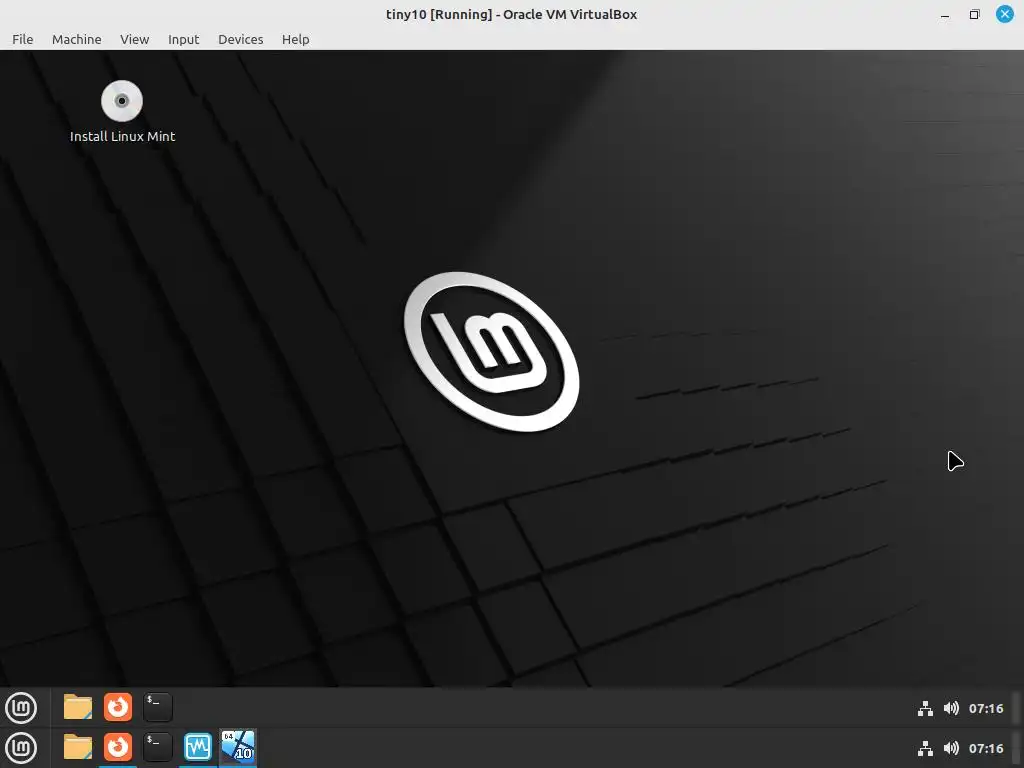Launch Files from the guest VM panel
The height and width of the screenshot is (768, 1024).
pos(78,707)
